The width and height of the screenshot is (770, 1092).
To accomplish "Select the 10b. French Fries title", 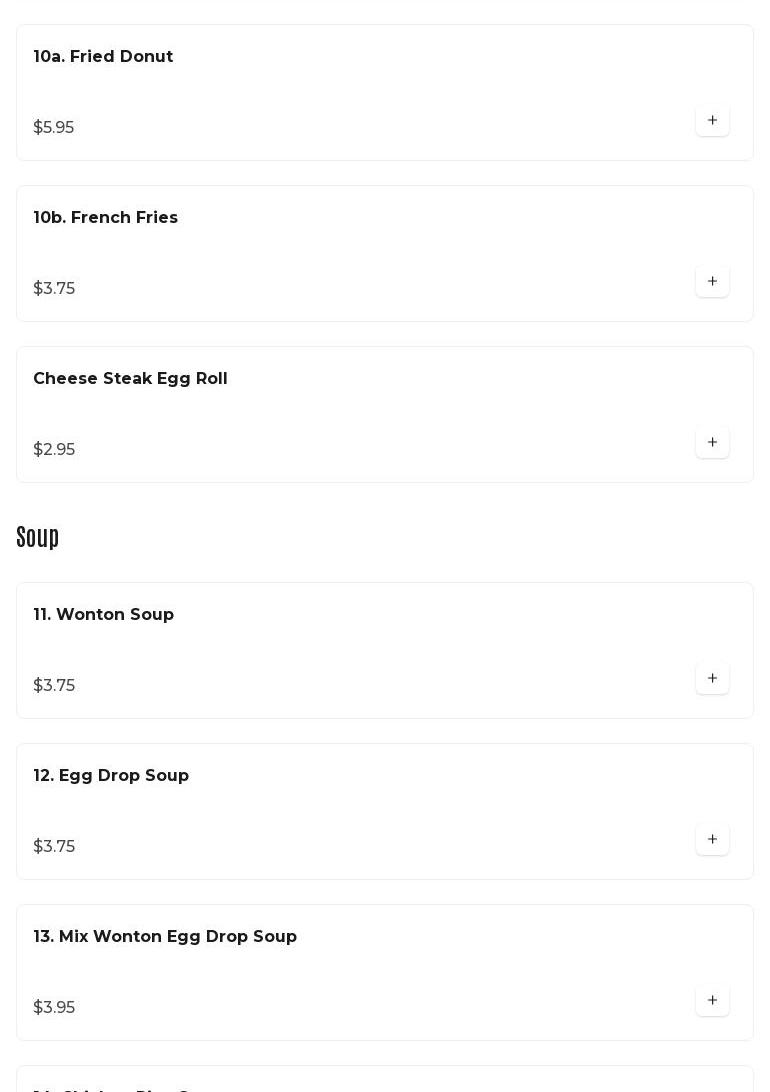I will (105, 218).
